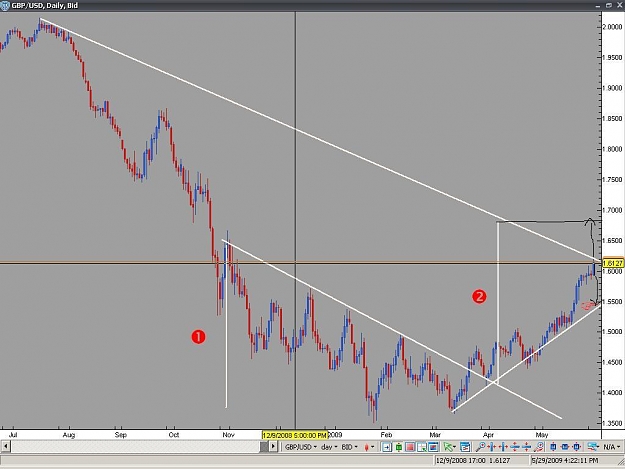Click the Feb label on time axis
Viewport: 625px width, 469px height.
tap(386, 435)
